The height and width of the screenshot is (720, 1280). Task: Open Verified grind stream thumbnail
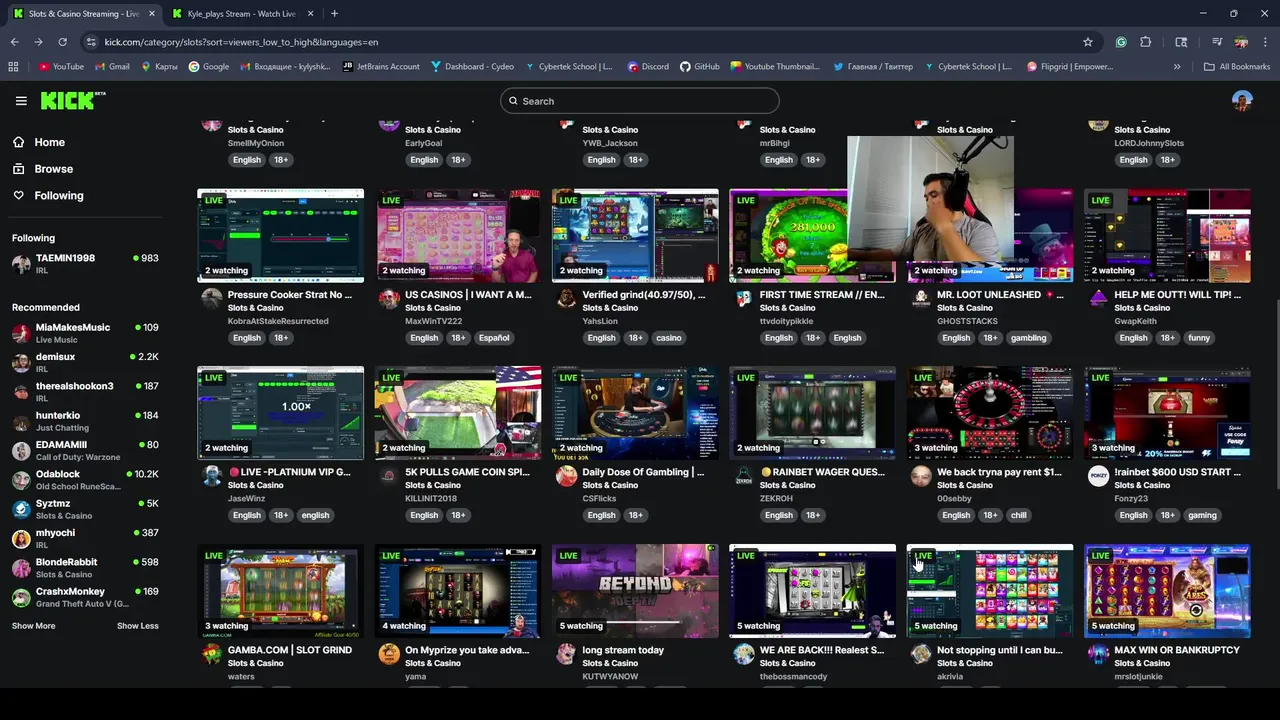pyautogui.click(x=635, y=236)
